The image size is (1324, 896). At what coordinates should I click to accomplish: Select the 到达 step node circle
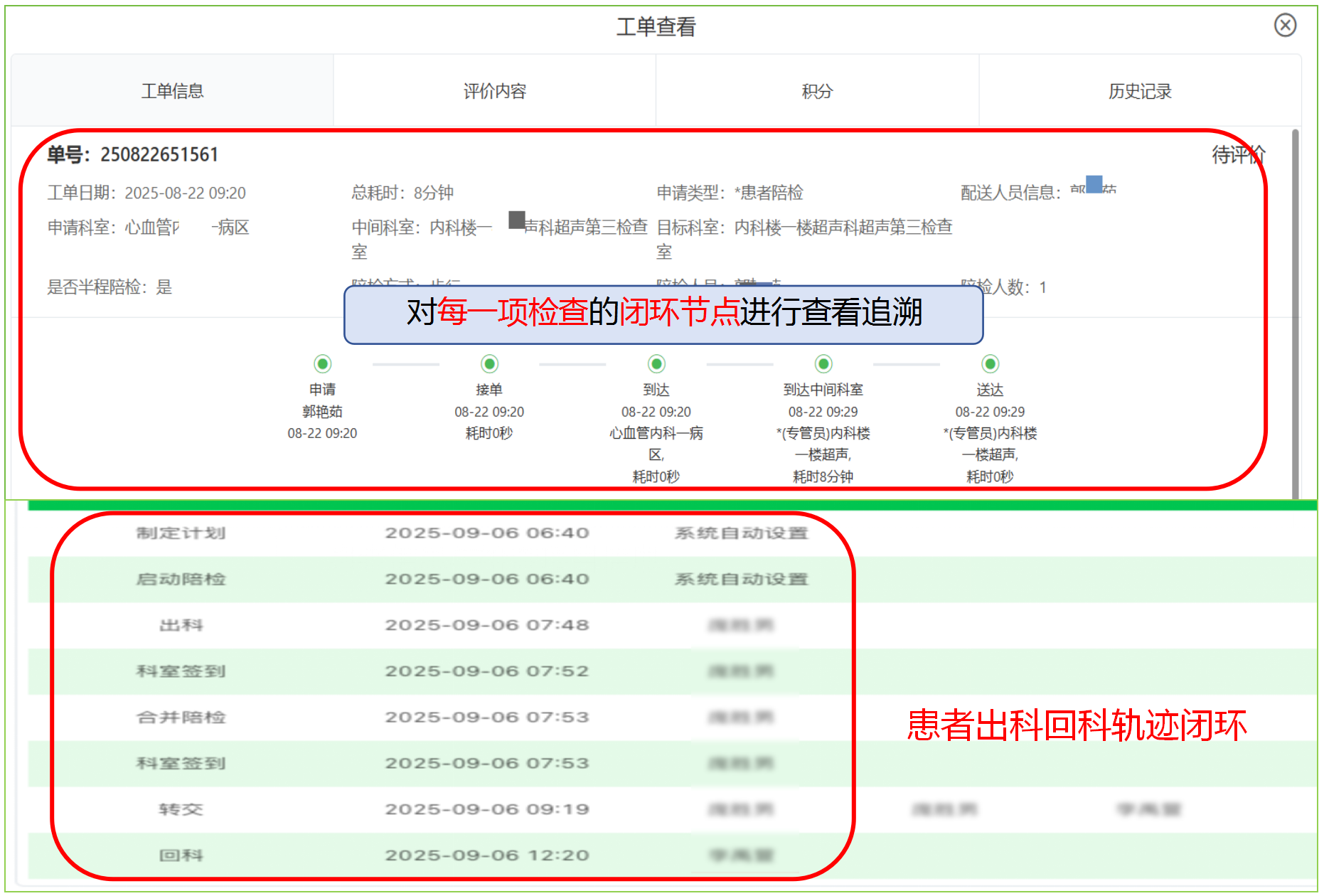(x=656, y=364)
